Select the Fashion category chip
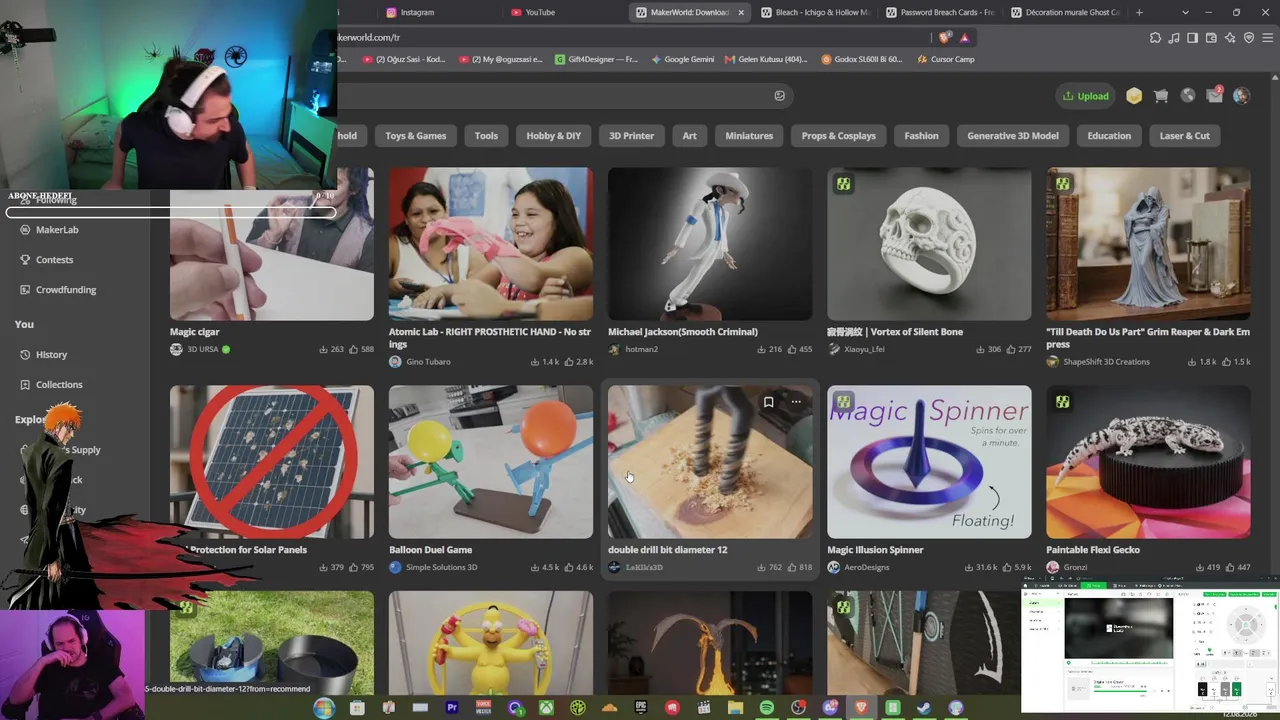Image resolution: width=1280 pixels, height=720 pixels. pos(922,136)
